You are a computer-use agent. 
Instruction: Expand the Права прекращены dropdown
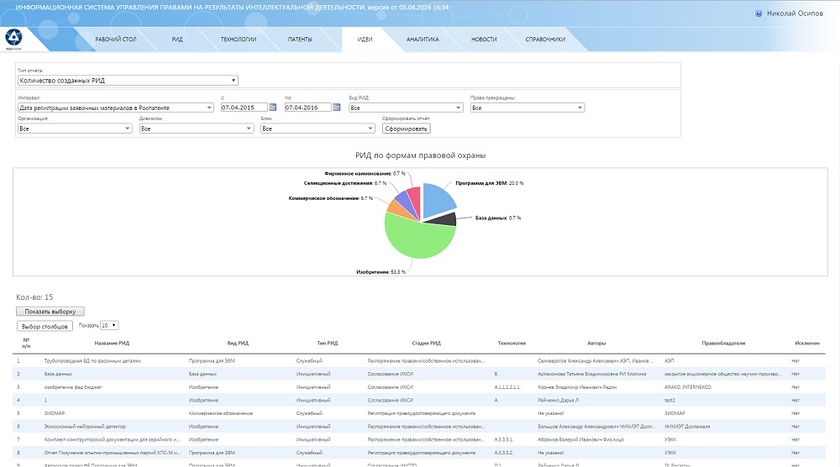pos(527,107)
